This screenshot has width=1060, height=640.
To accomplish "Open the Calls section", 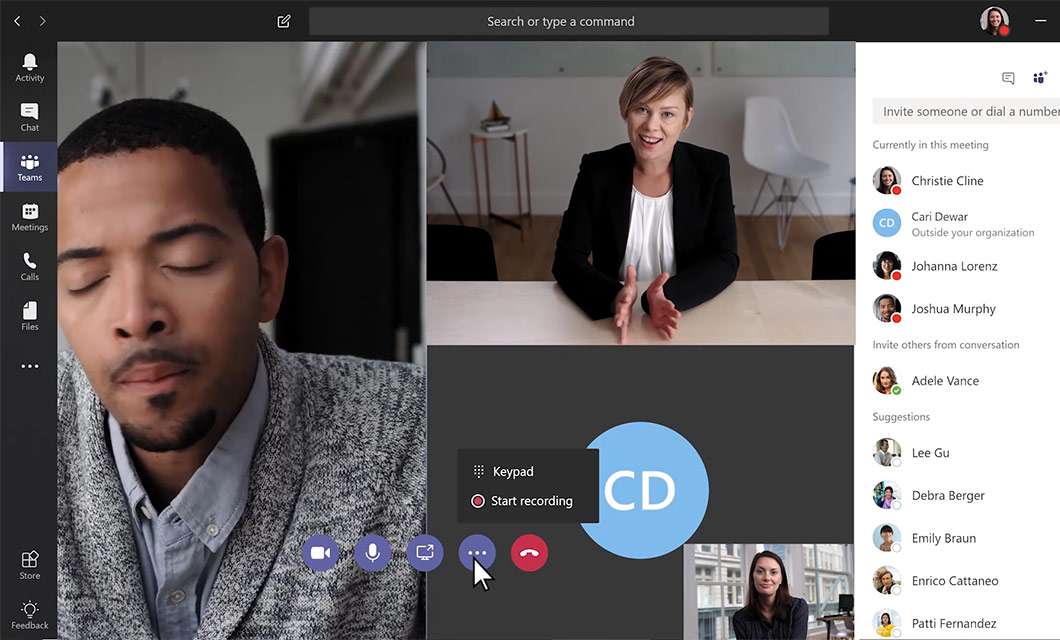I will point(29,267).
